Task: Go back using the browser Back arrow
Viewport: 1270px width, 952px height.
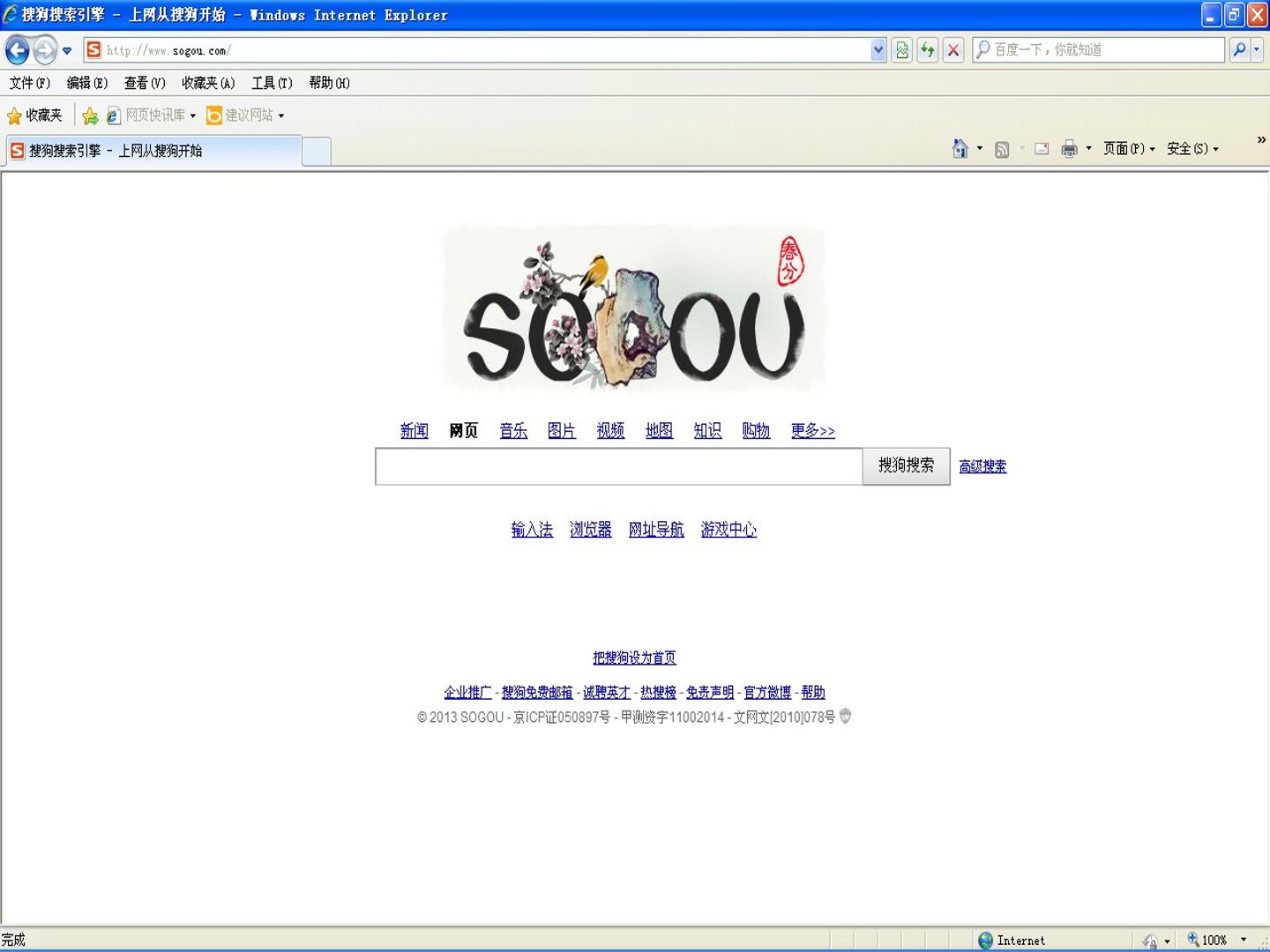Action: (x=18, y=50)
